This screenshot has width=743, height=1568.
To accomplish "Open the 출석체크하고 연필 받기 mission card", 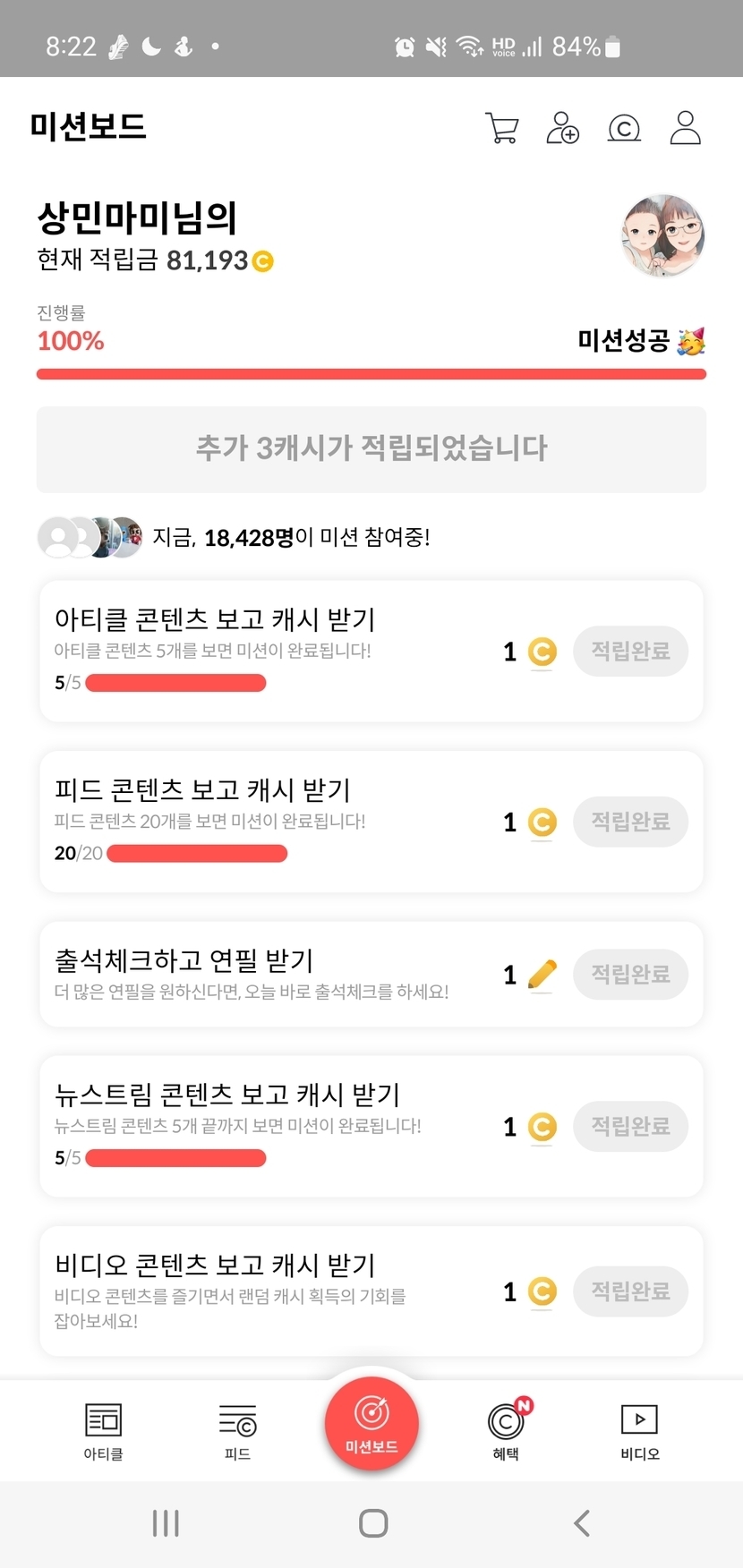I will (x=269, y=974).
